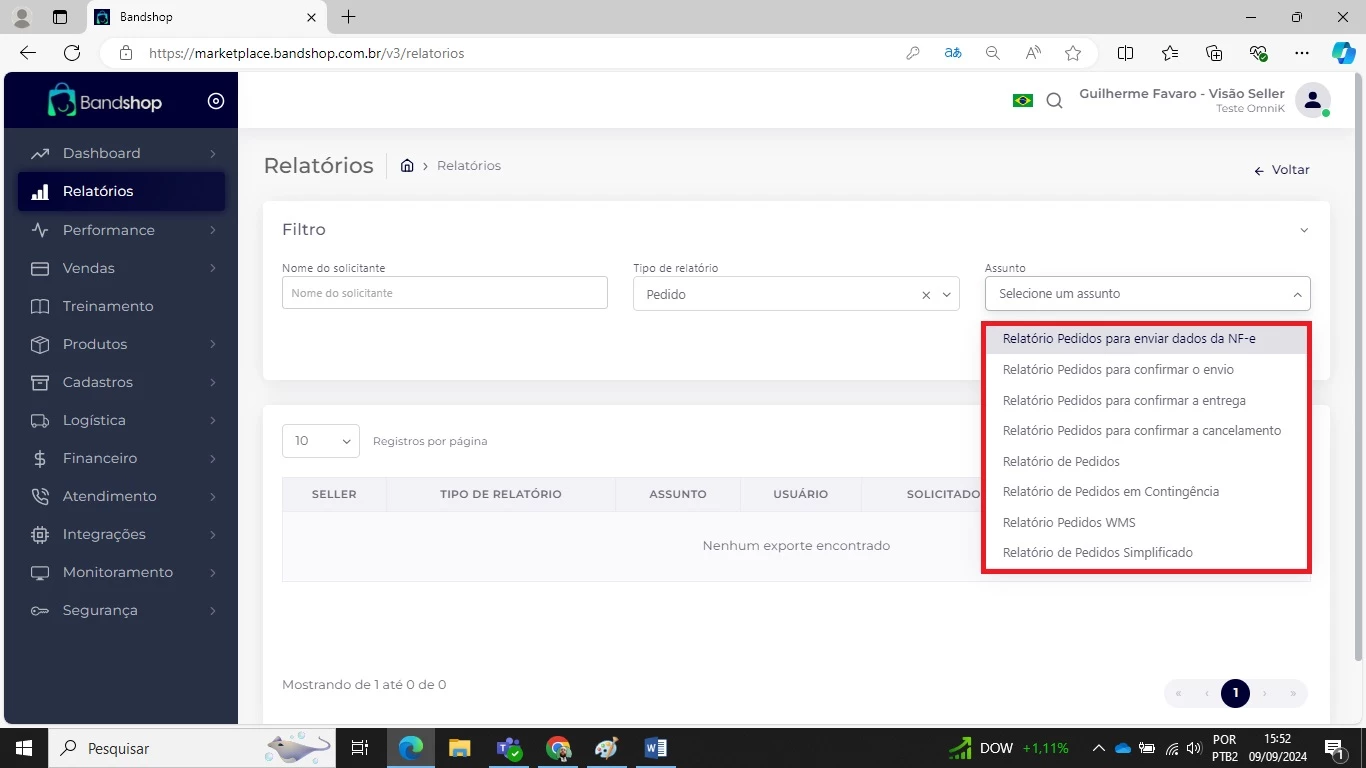Click the Voltar back link
The width and height of the screenshot is (1366, 768).
(1281, 170)
